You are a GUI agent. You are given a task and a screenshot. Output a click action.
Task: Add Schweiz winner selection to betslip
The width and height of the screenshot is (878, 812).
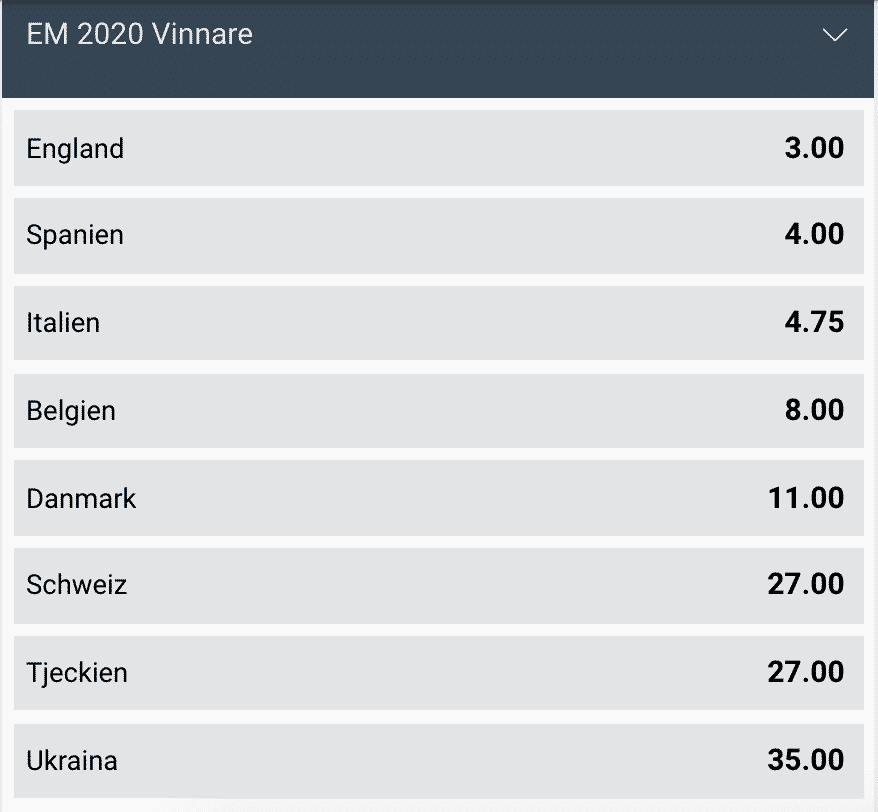438,585
